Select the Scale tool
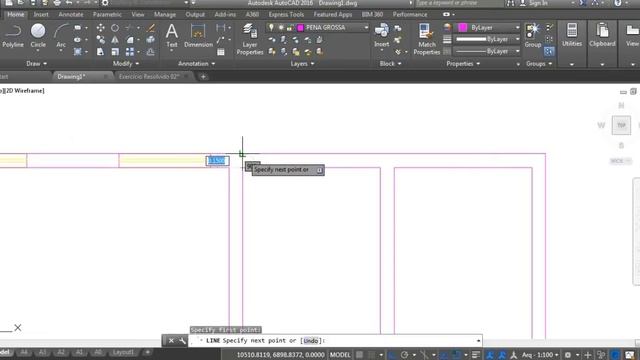 (x=115, y=52)
